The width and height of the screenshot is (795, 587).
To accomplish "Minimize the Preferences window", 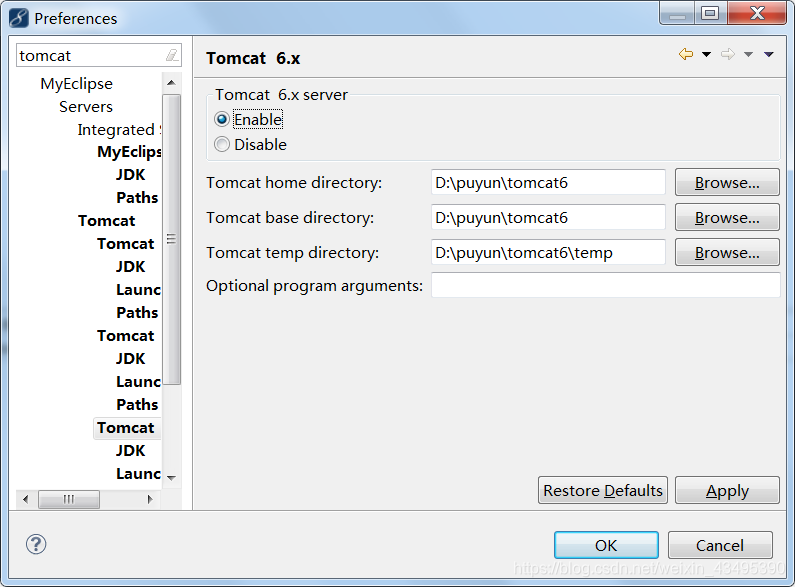I will coord(677,13).
